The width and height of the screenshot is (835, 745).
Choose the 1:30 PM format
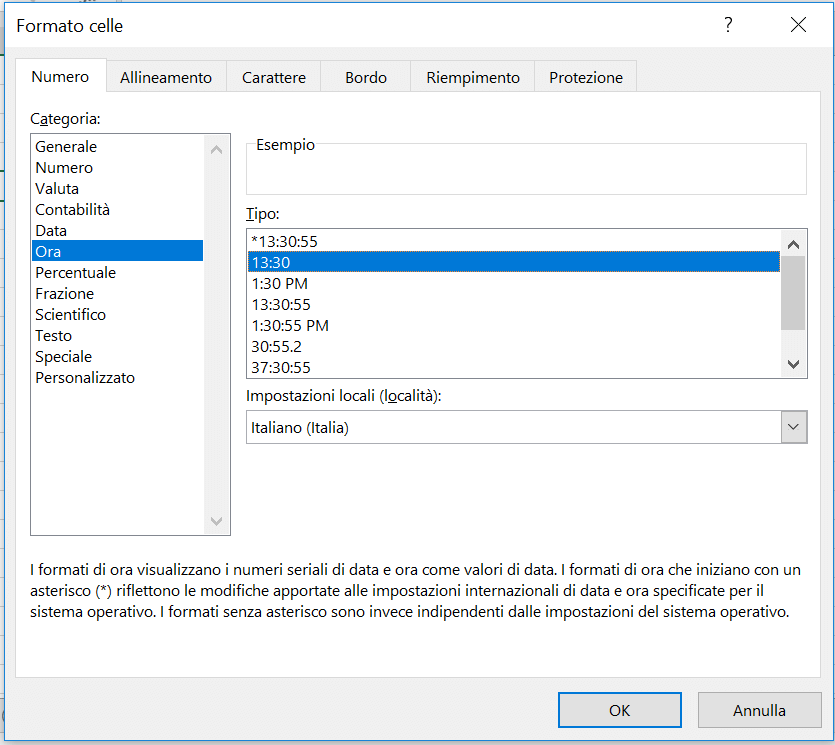(x=514, y=283)
